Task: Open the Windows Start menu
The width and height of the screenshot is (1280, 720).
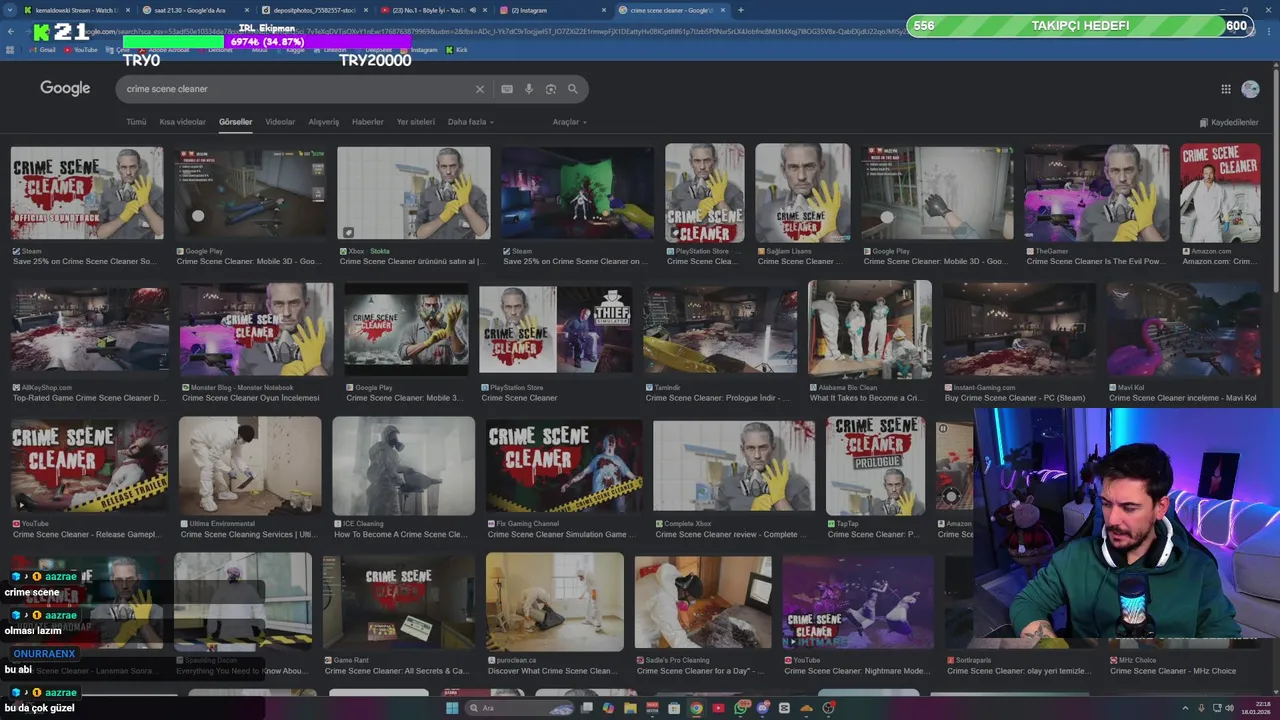Action: [452, 708]
